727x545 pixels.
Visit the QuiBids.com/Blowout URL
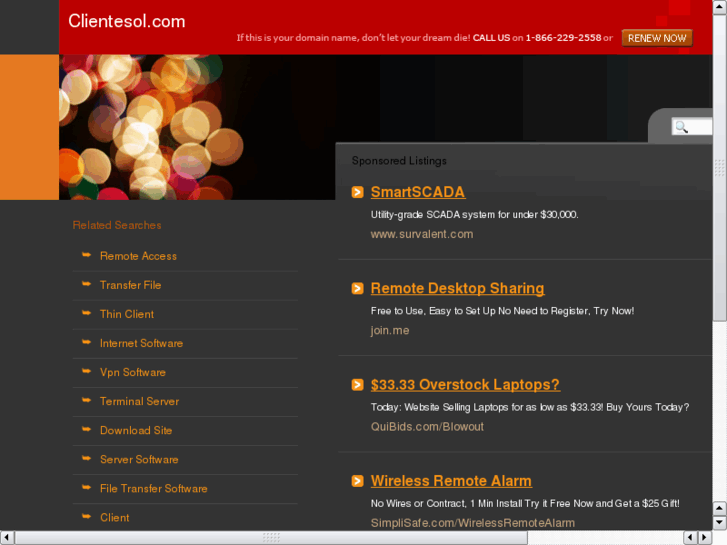(x=427, y=427)
